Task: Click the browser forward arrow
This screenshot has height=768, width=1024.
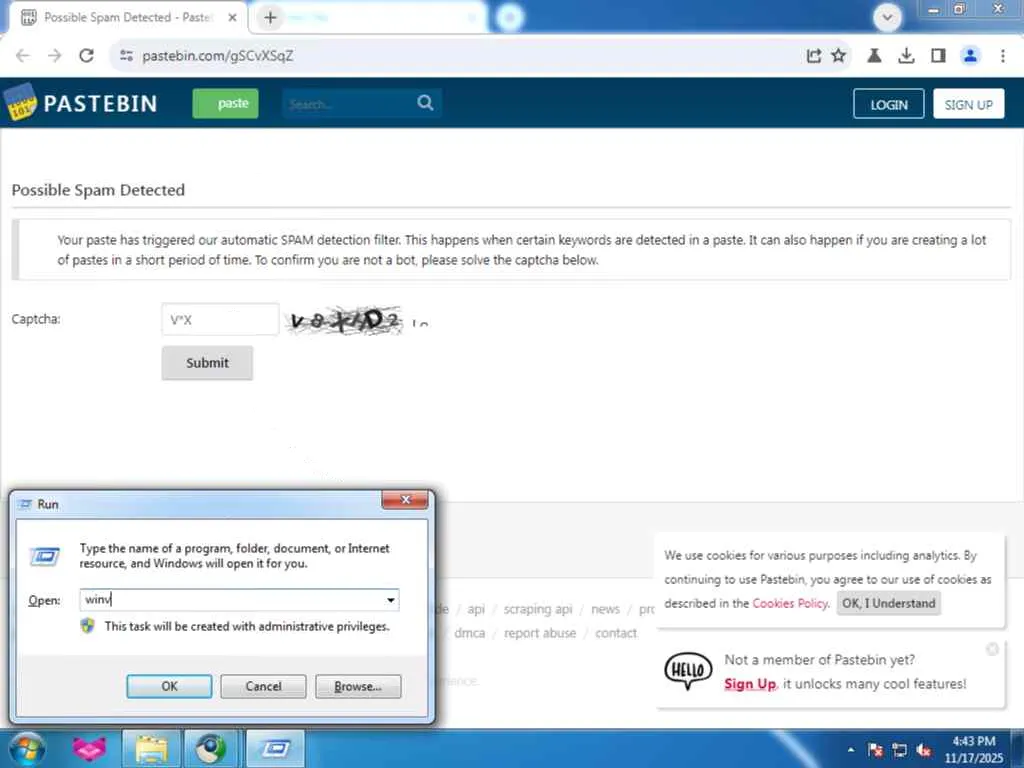Action: pyautogui.click(x=55, y=56)
